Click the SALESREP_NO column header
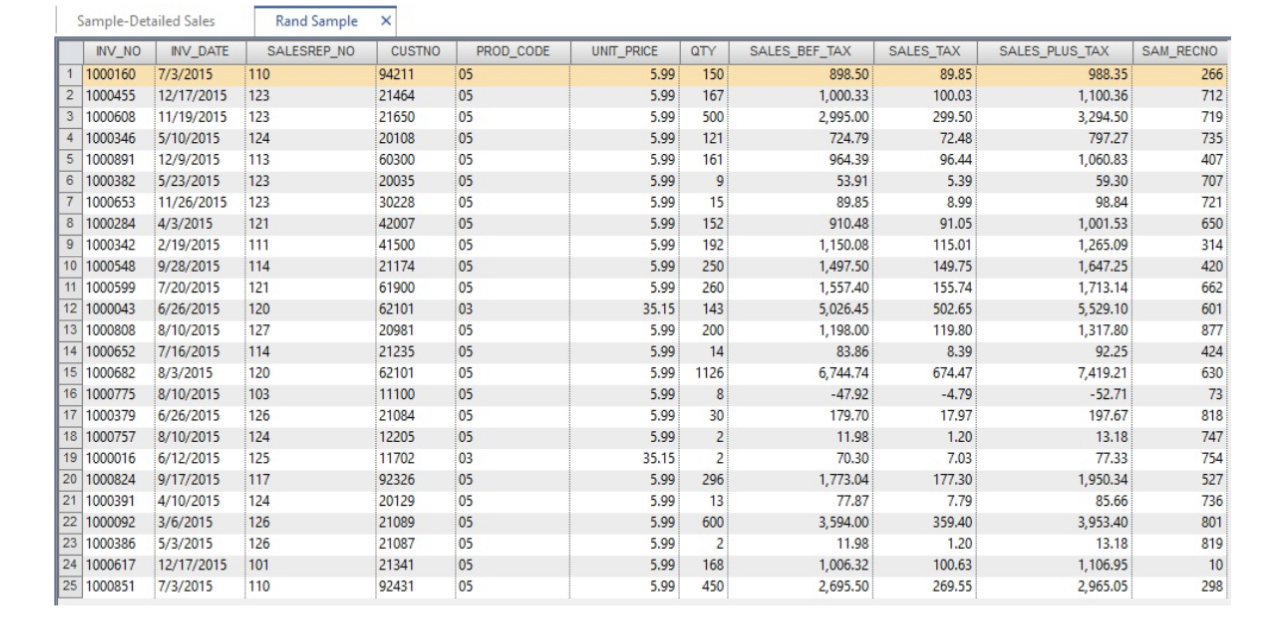 coord(308,51)
